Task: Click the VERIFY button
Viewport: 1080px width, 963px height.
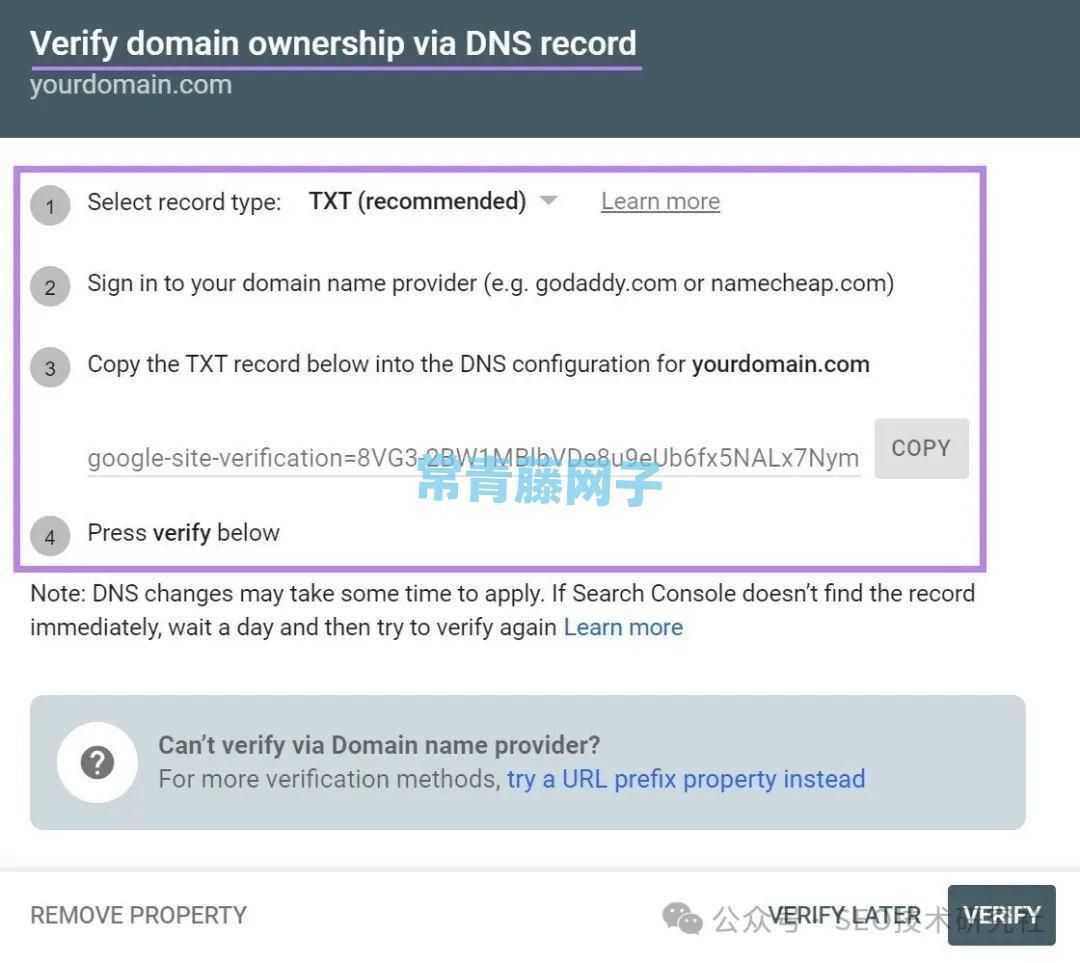Action: coord(1001,915)
